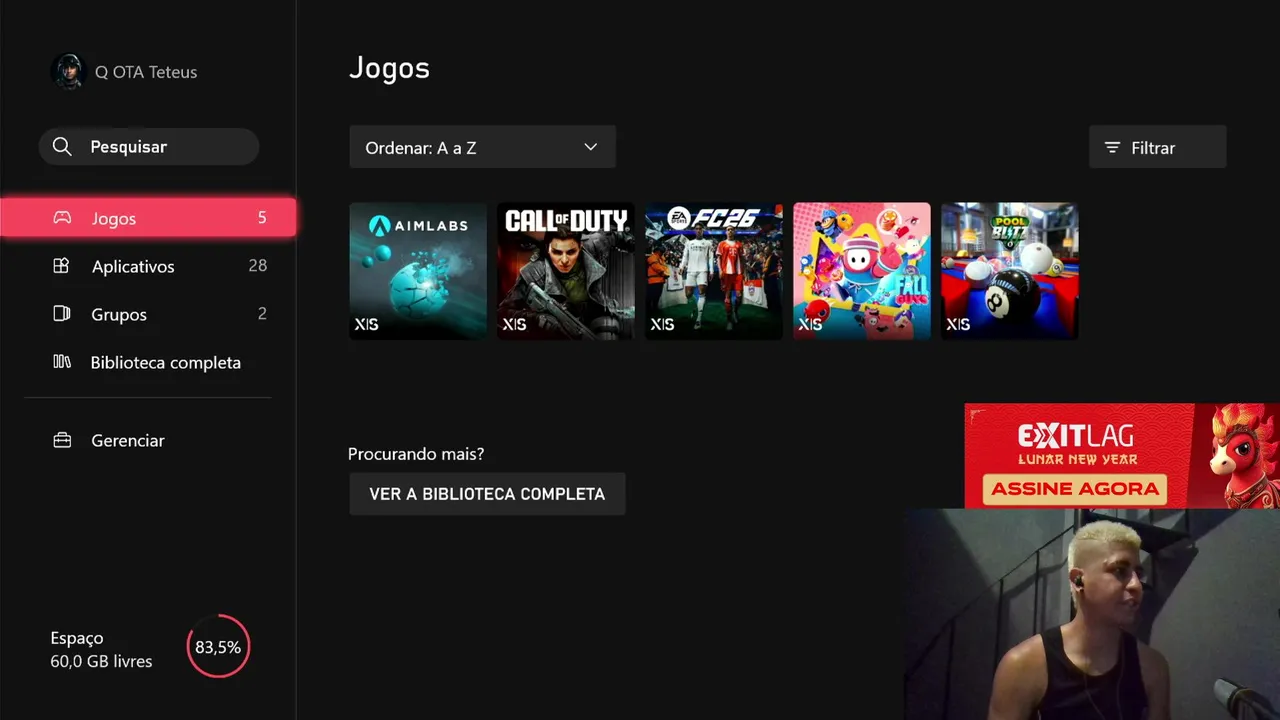Click the X|S badge on the FC26 tile
The image size is (1280, 720).
click(663, 324)
